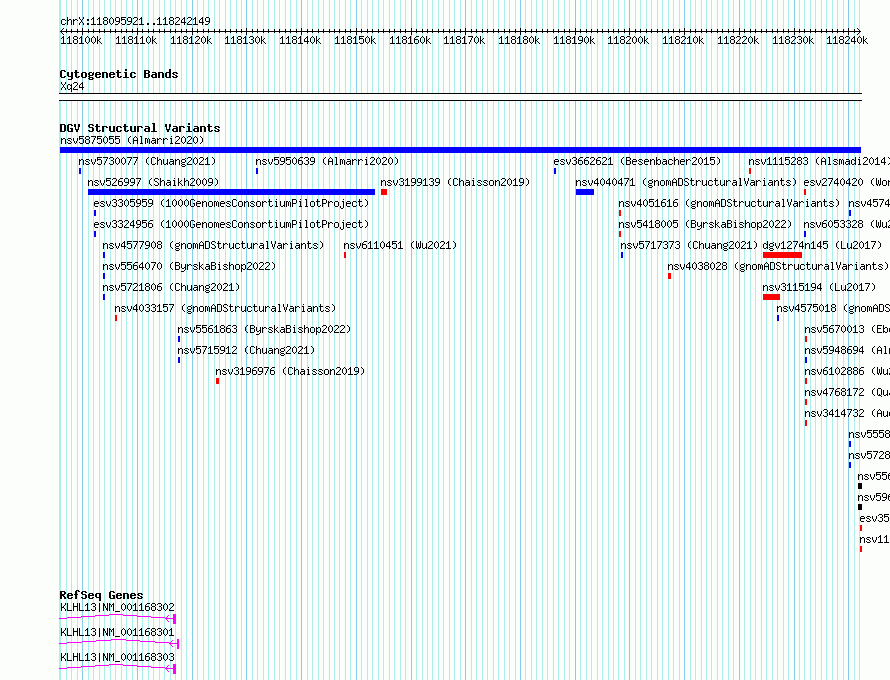The height and width of the screenshot is (680, 890).
Task: Click nsv4051616 gnomAD variant label
Action: click(x=729, y=203)
